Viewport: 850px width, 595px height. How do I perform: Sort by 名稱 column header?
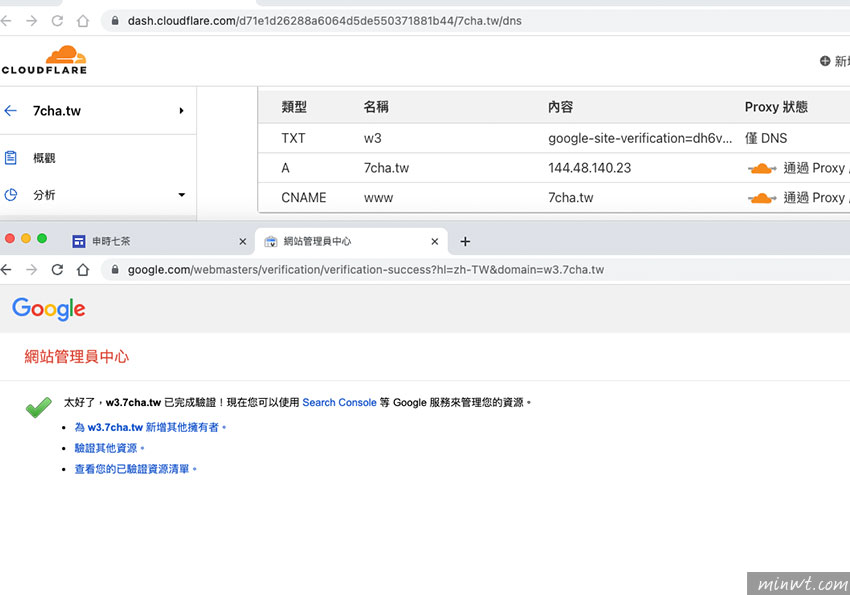376,107
